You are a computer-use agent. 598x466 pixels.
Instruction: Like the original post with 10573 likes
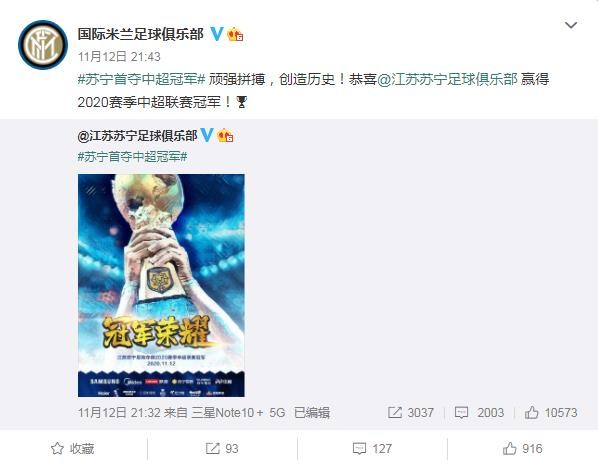[551, 412]
